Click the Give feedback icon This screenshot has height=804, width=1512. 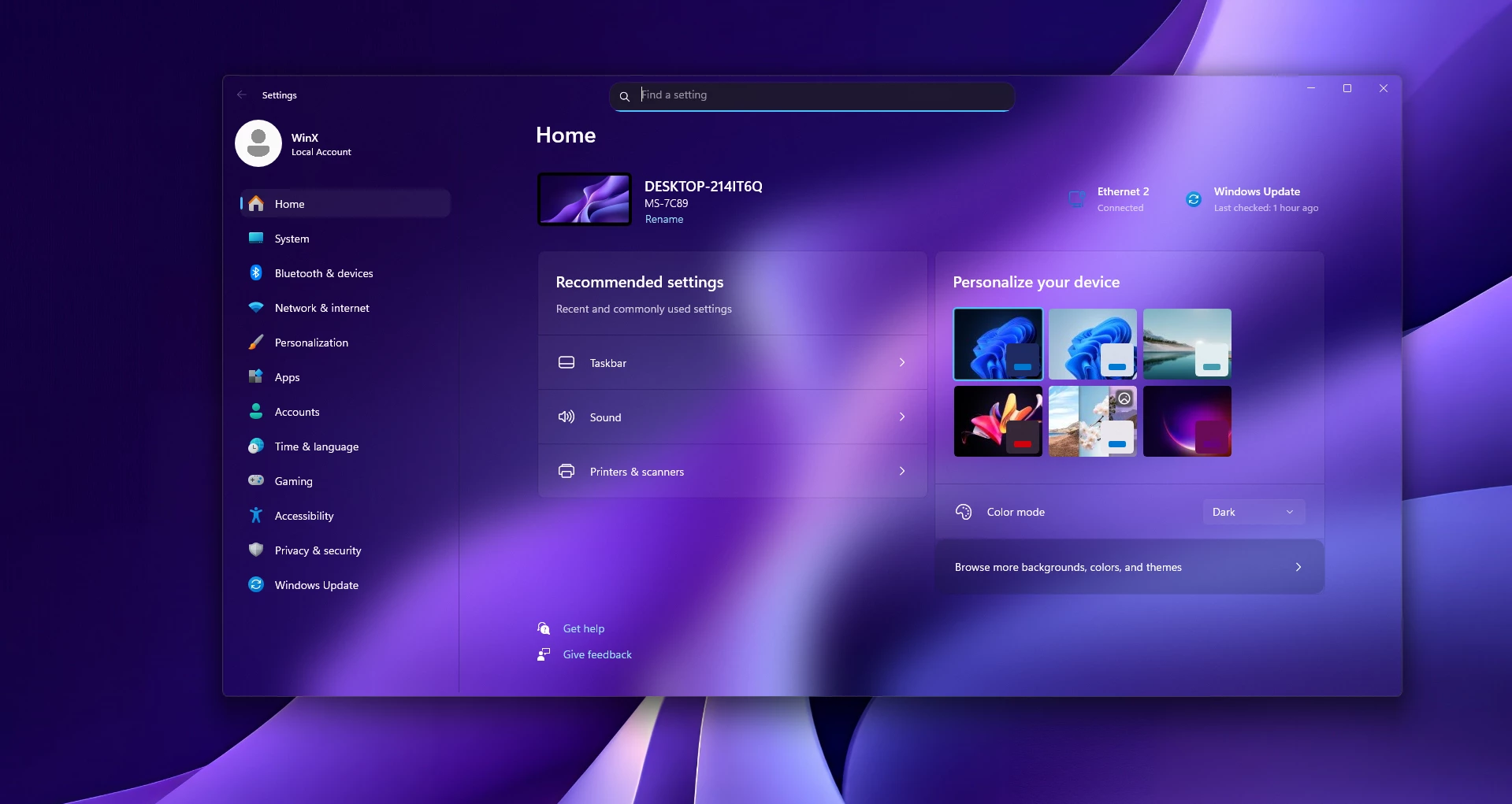point(544,654)
